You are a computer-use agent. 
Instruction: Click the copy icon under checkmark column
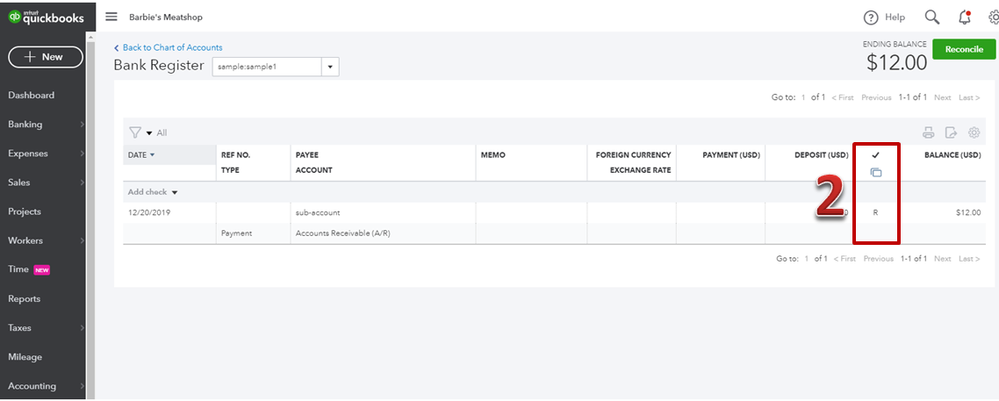pos(876,171)
